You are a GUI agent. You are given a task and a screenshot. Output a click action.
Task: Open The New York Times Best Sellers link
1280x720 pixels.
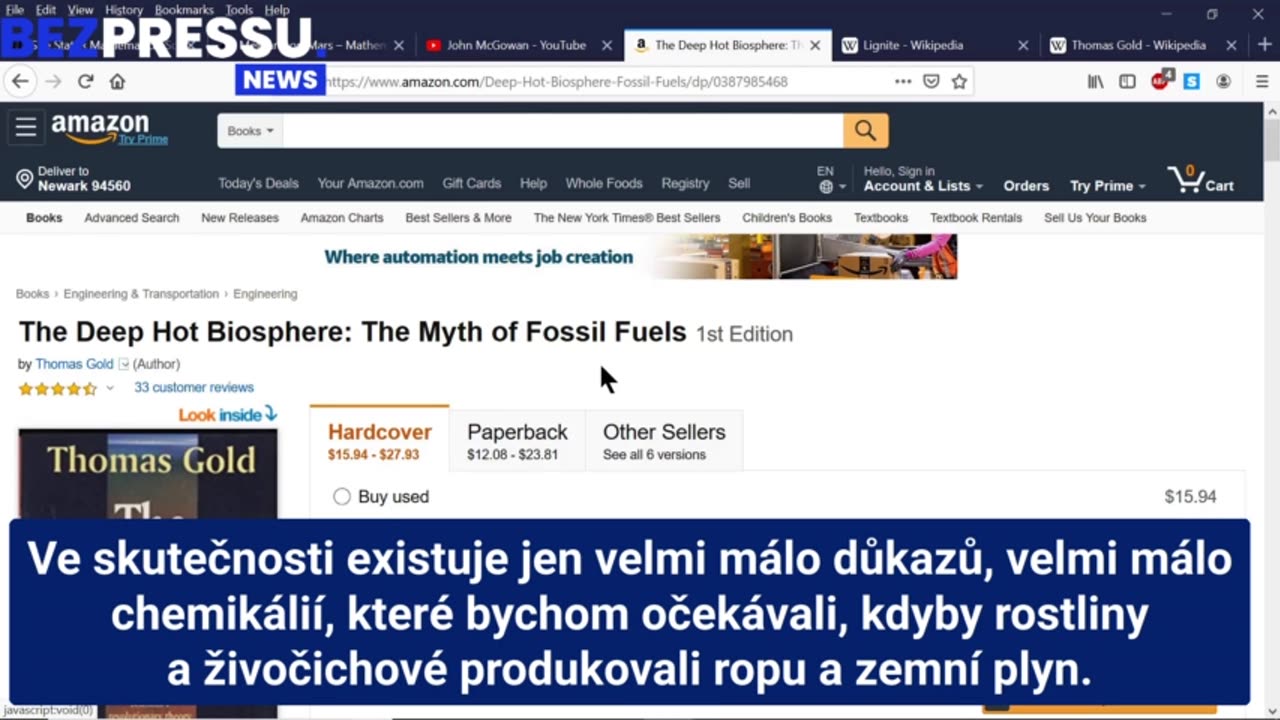pos(627,218)
